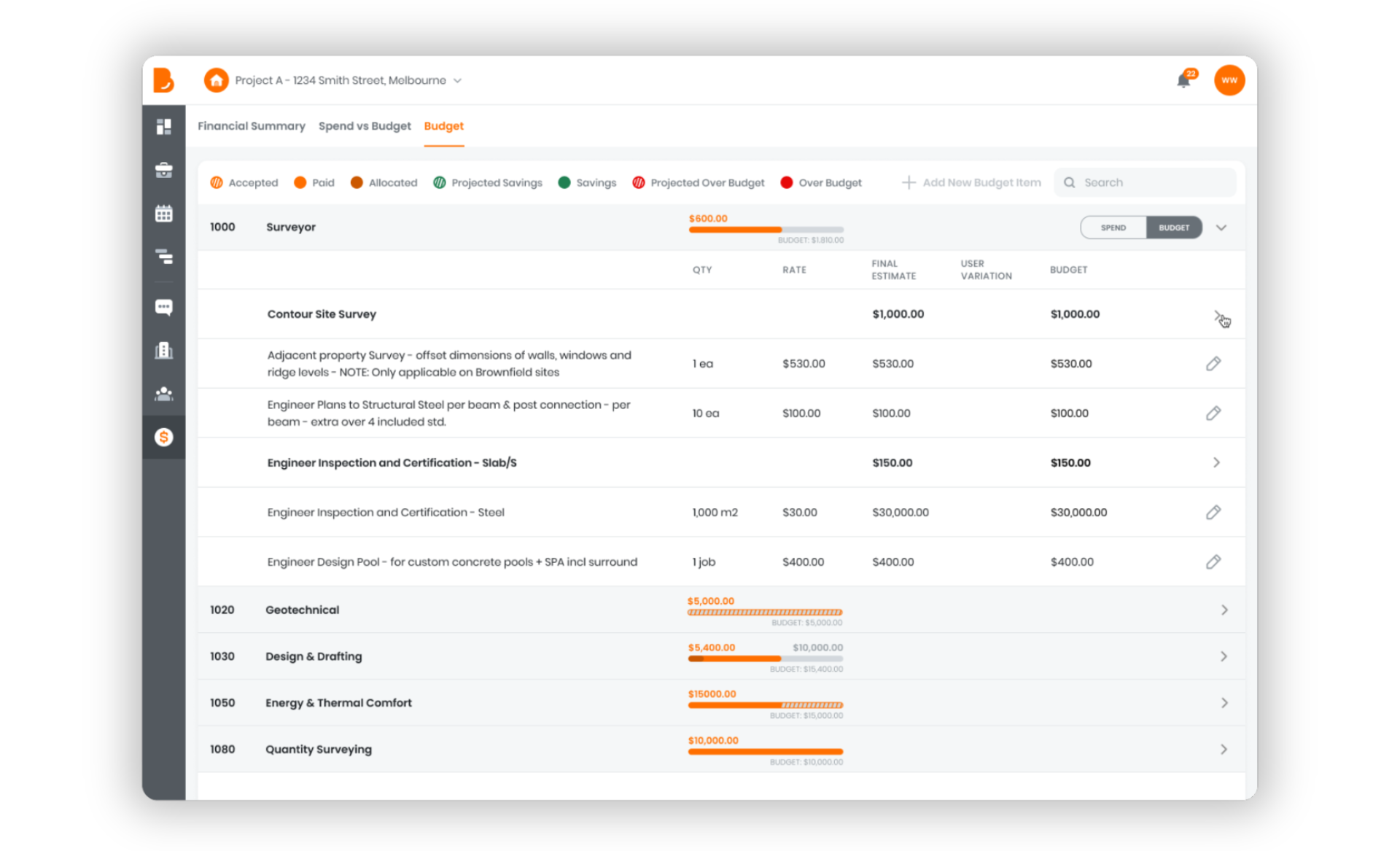Screen dimensions: 1400x851
Task: Expand the Design & Drafting section
Action: tap(1224, 656)
